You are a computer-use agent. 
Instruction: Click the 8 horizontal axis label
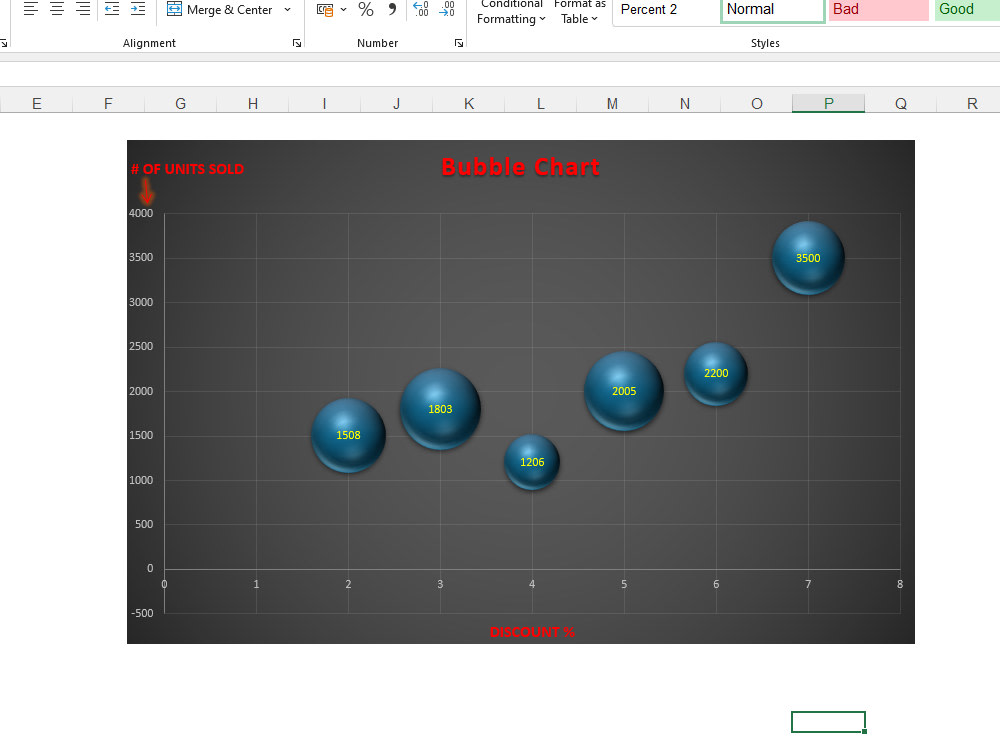[x=900, y=584]
